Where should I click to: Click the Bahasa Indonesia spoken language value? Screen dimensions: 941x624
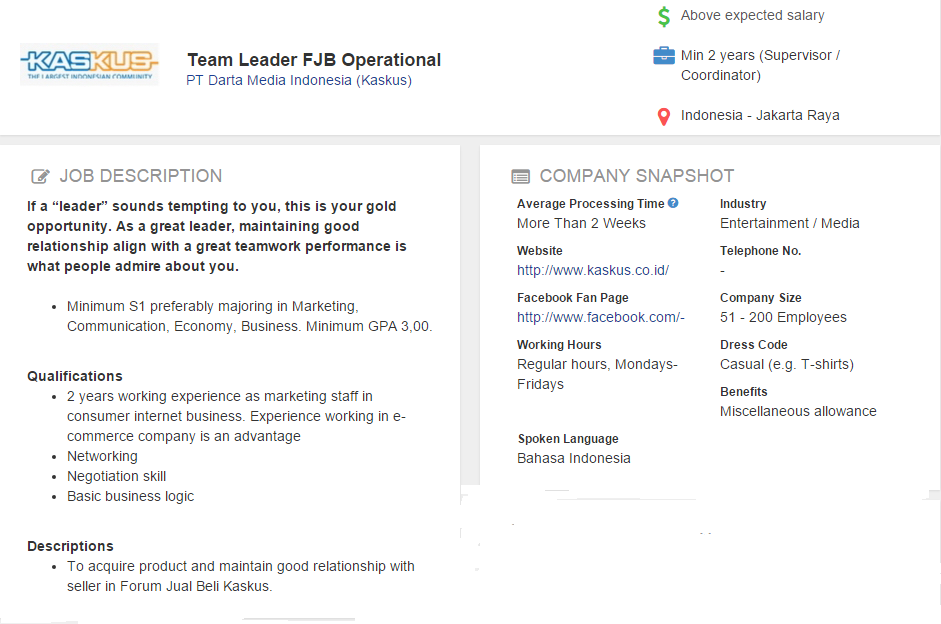click(x=574, y=458)
